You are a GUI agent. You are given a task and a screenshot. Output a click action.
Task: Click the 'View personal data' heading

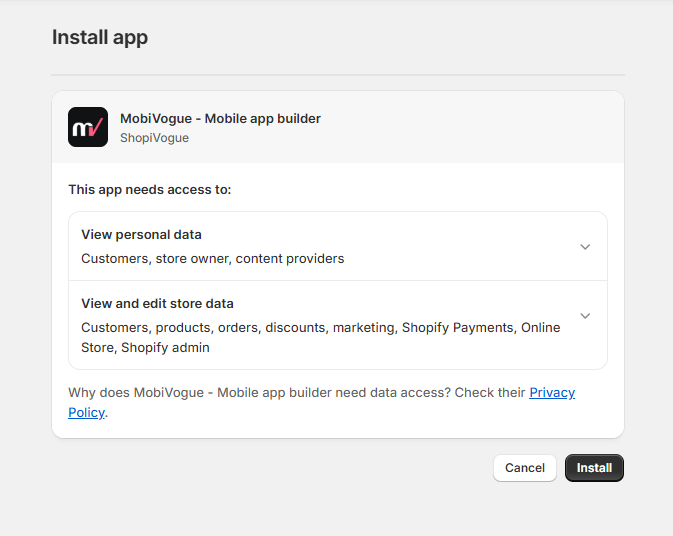[x=141, y=235]
